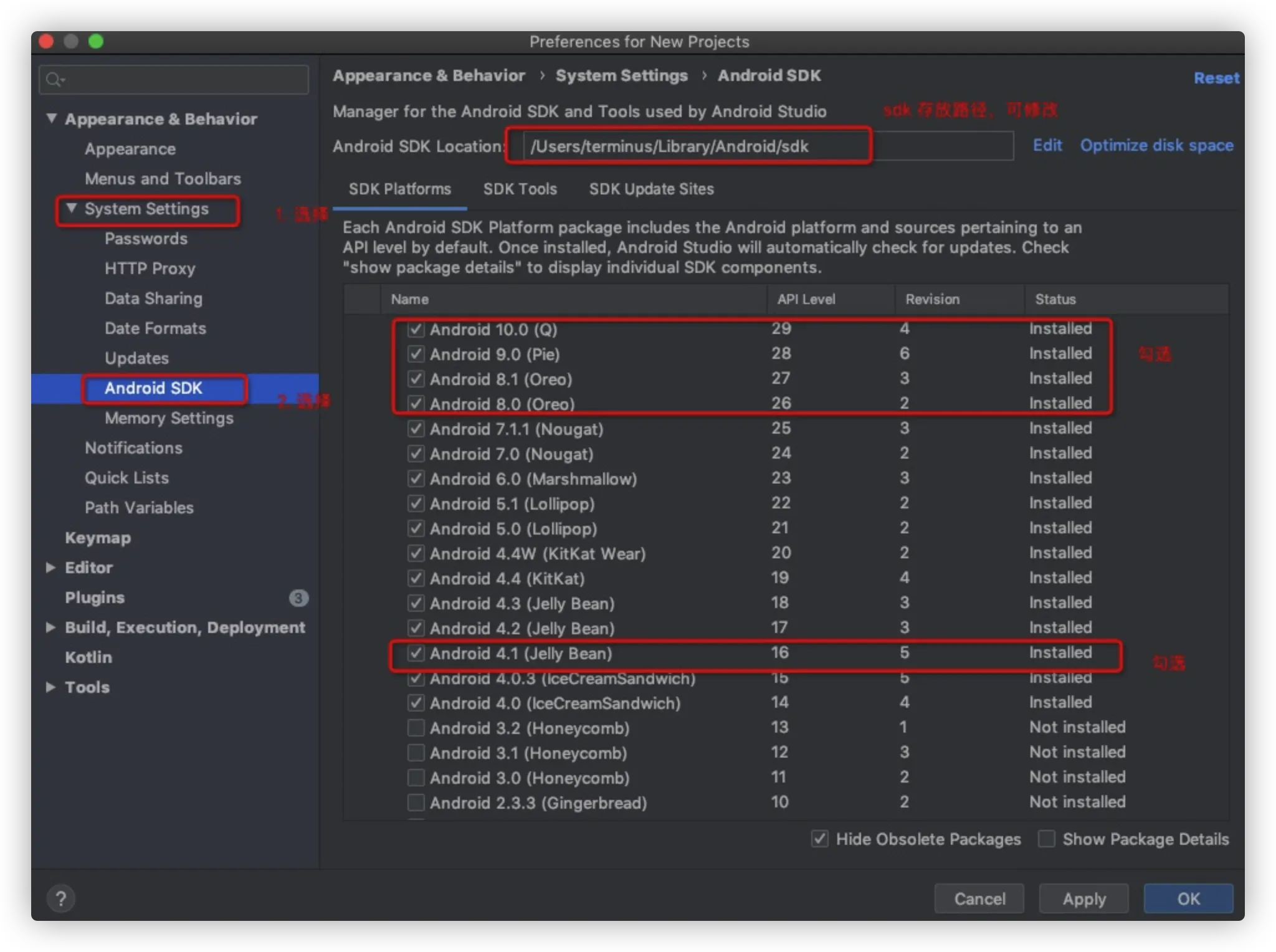Screen dimensions: 1276x952
Task: Collapse the Appearance & Behavior section
Action: (x=52, y=118)
